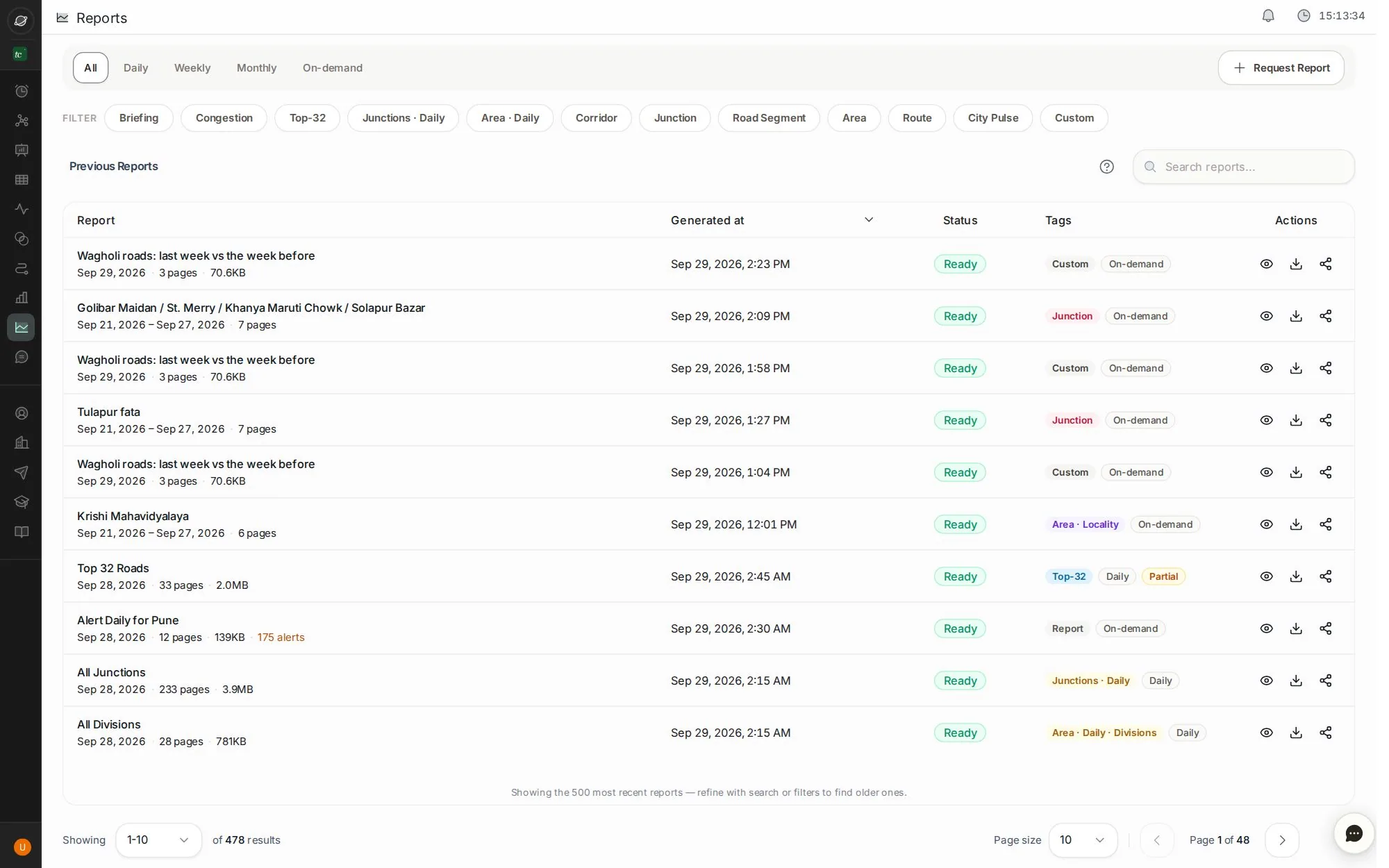Click the Partial tag on Top 32 Roads
1389x868 pixels.
click(1163, 576)
